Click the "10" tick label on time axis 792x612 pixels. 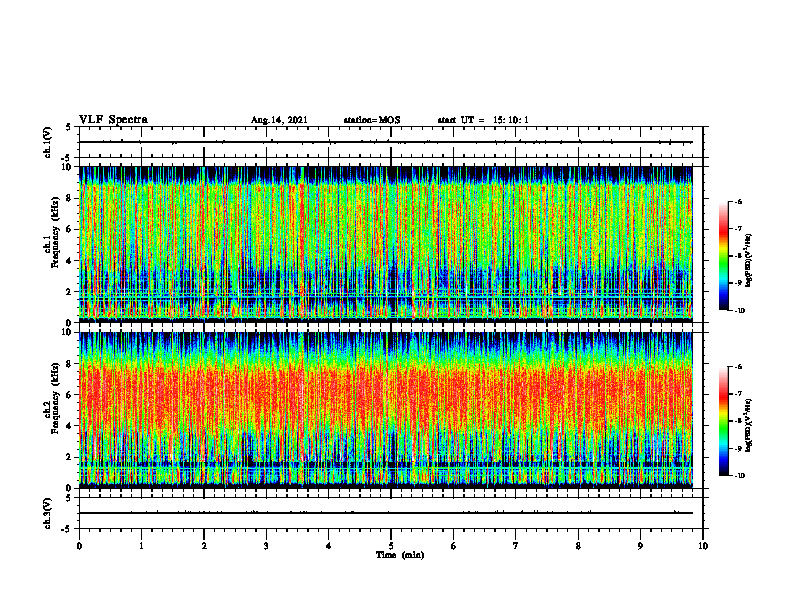click(703, 546)
